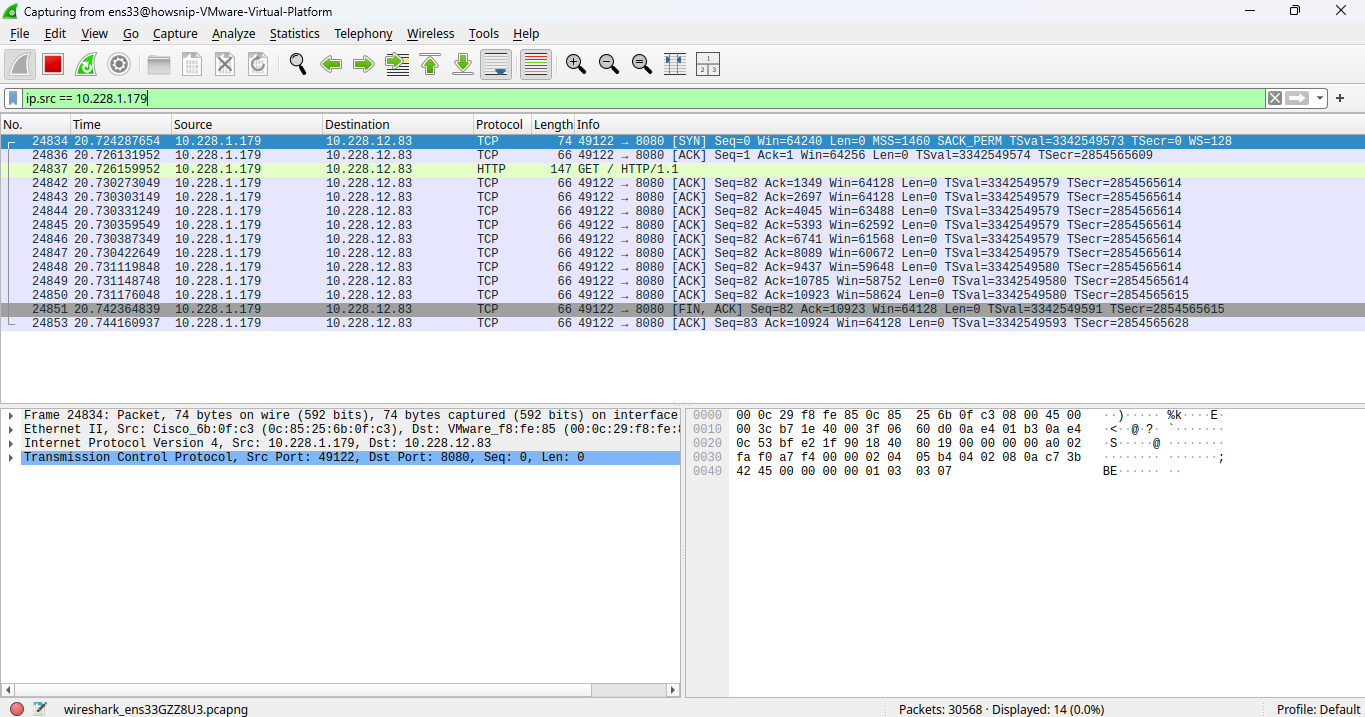Go back in packet history
This screenshot has width=1365, height=717.
tap(331, 64)
